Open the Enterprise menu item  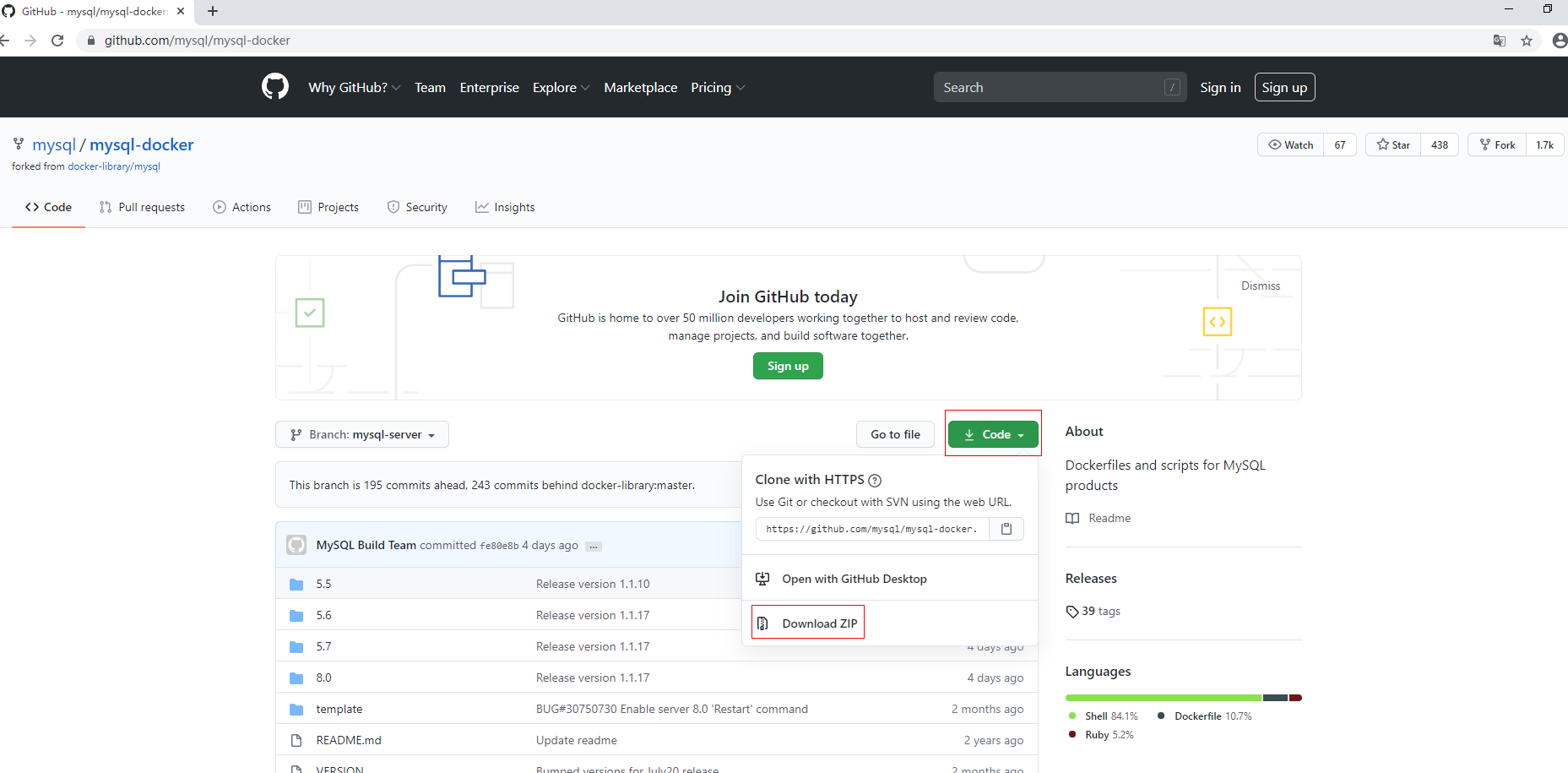[x=490, y=87]
